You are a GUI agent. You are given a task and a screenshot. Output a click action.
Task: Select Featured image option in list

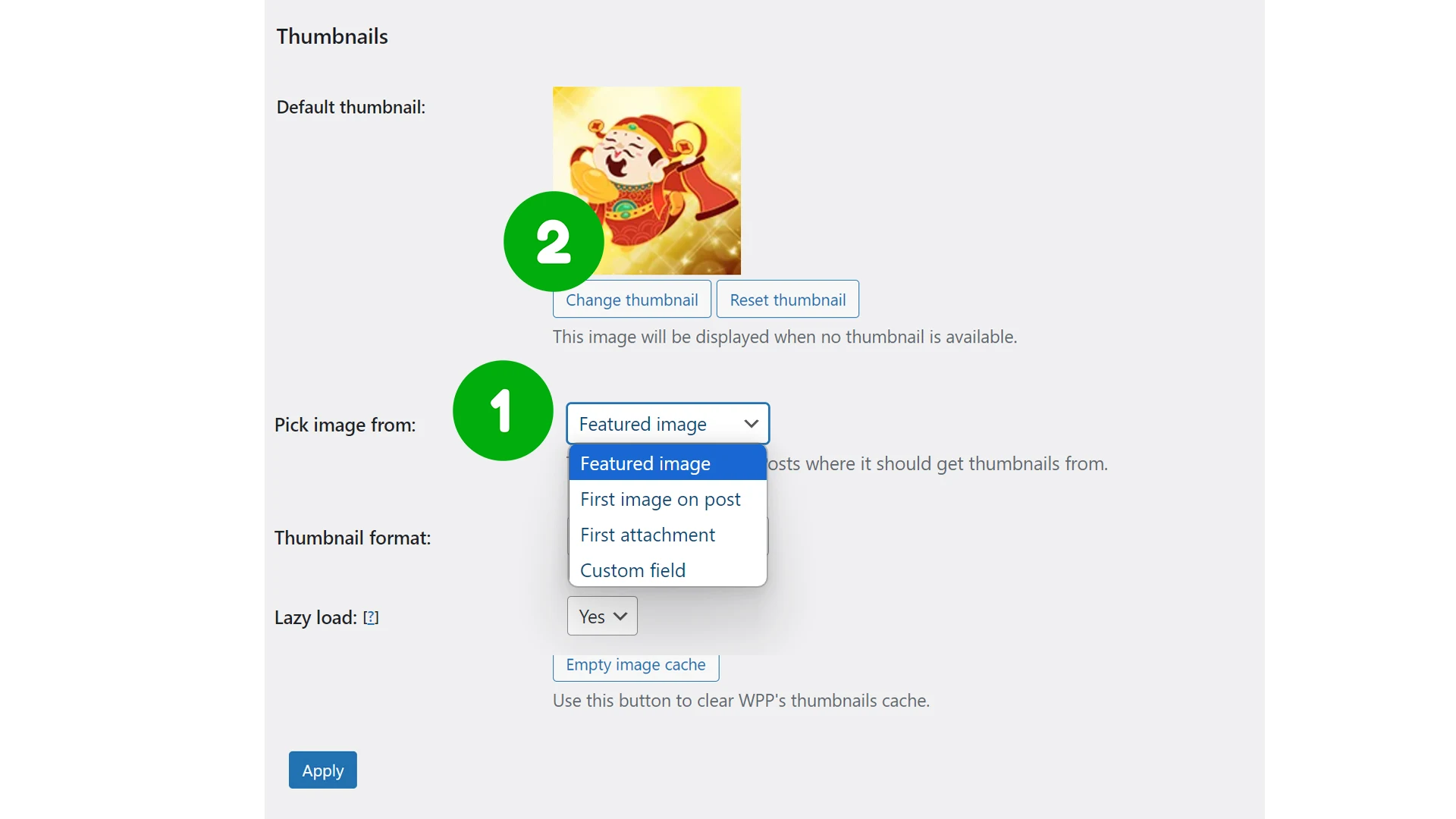[667, 463]
